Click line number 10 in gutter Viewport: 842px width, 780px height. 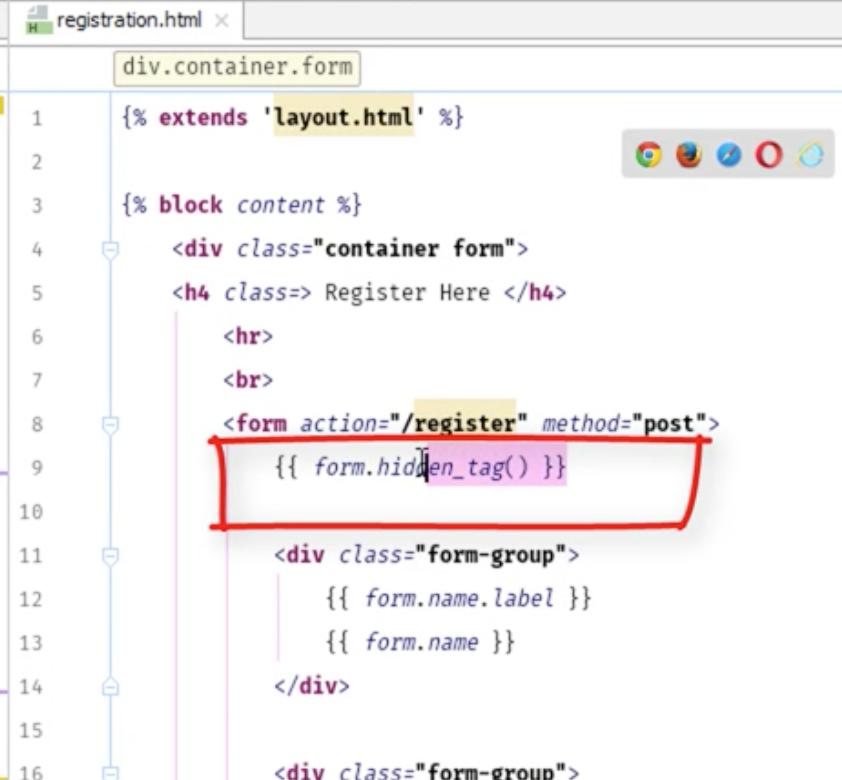pos(31,512)
